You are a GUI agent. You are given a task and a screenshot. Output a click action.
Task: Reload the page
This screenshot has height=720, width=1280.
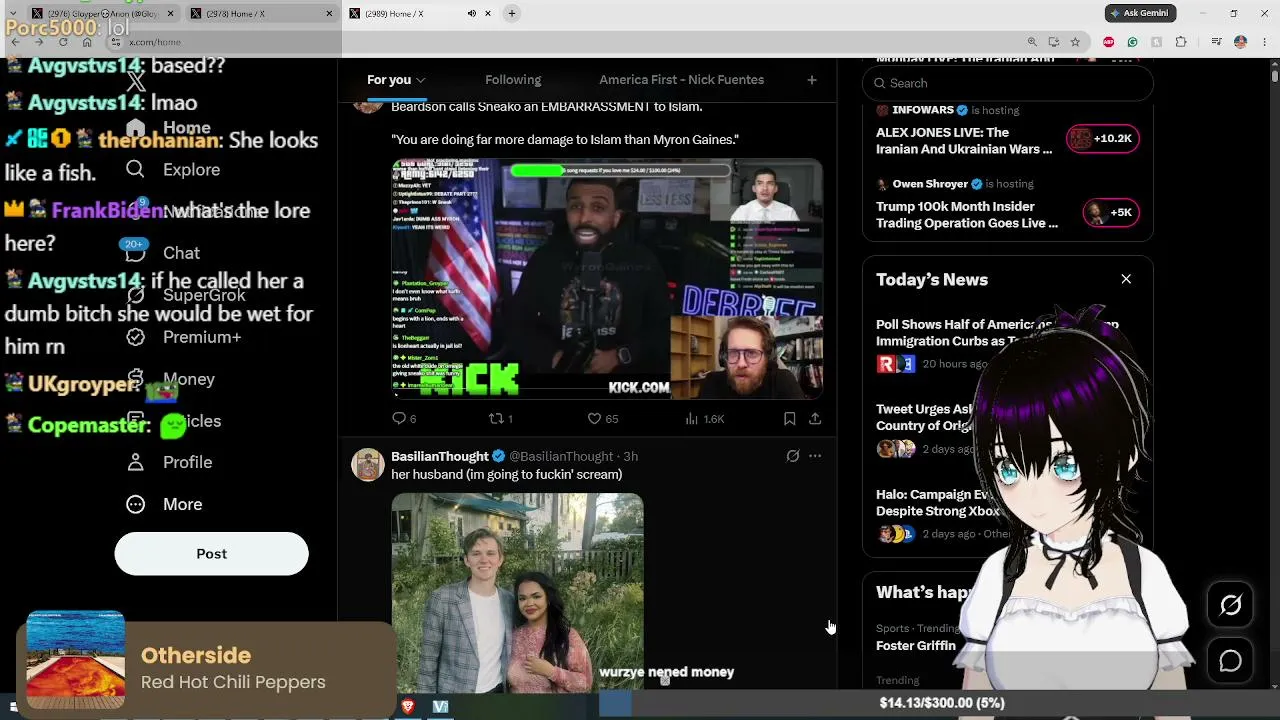click(63, 42)
